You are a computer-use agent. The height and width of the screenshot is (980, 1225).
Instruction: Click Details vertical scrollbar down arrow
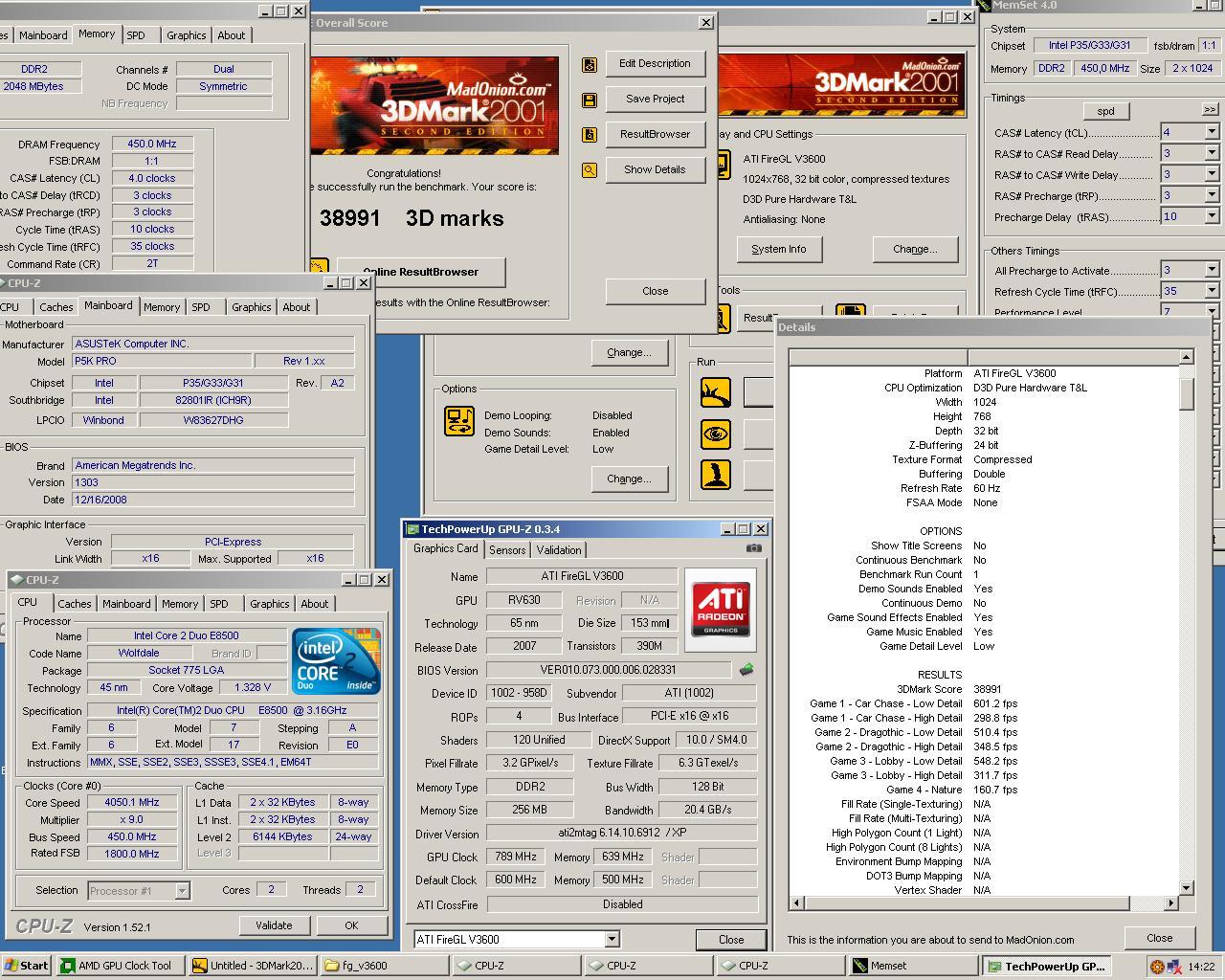[x=1186, y=888]
